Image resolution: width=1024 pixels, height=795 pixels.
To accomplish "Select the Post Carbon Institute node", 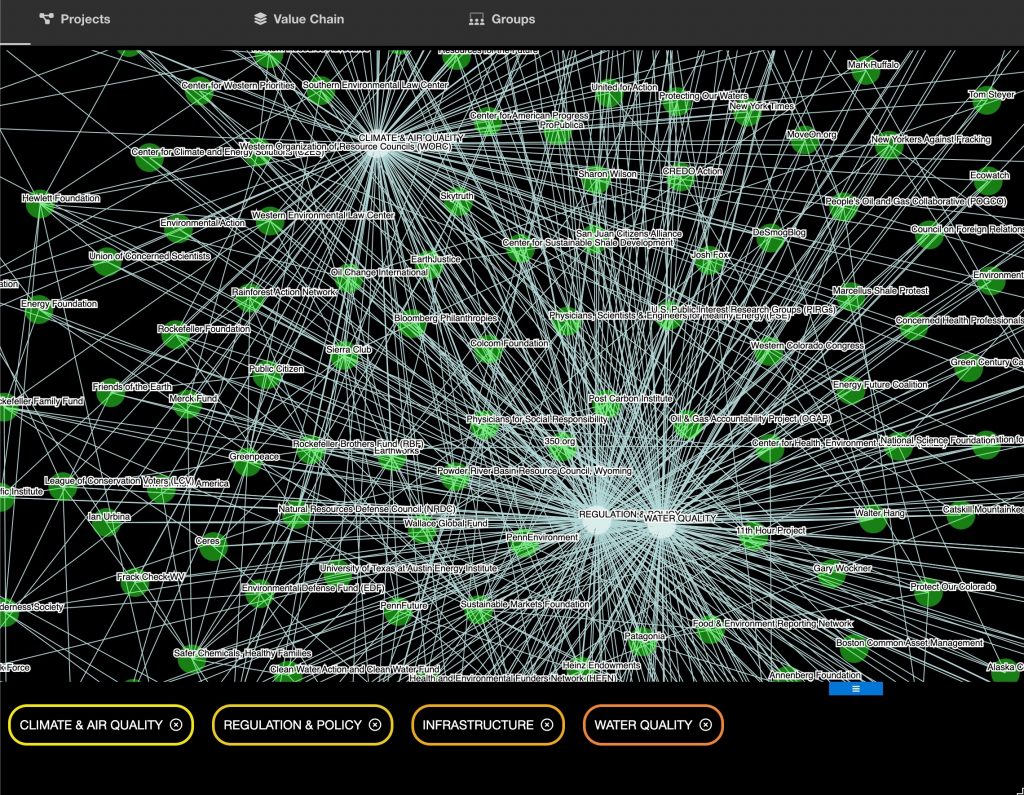I will pos(607,405).
